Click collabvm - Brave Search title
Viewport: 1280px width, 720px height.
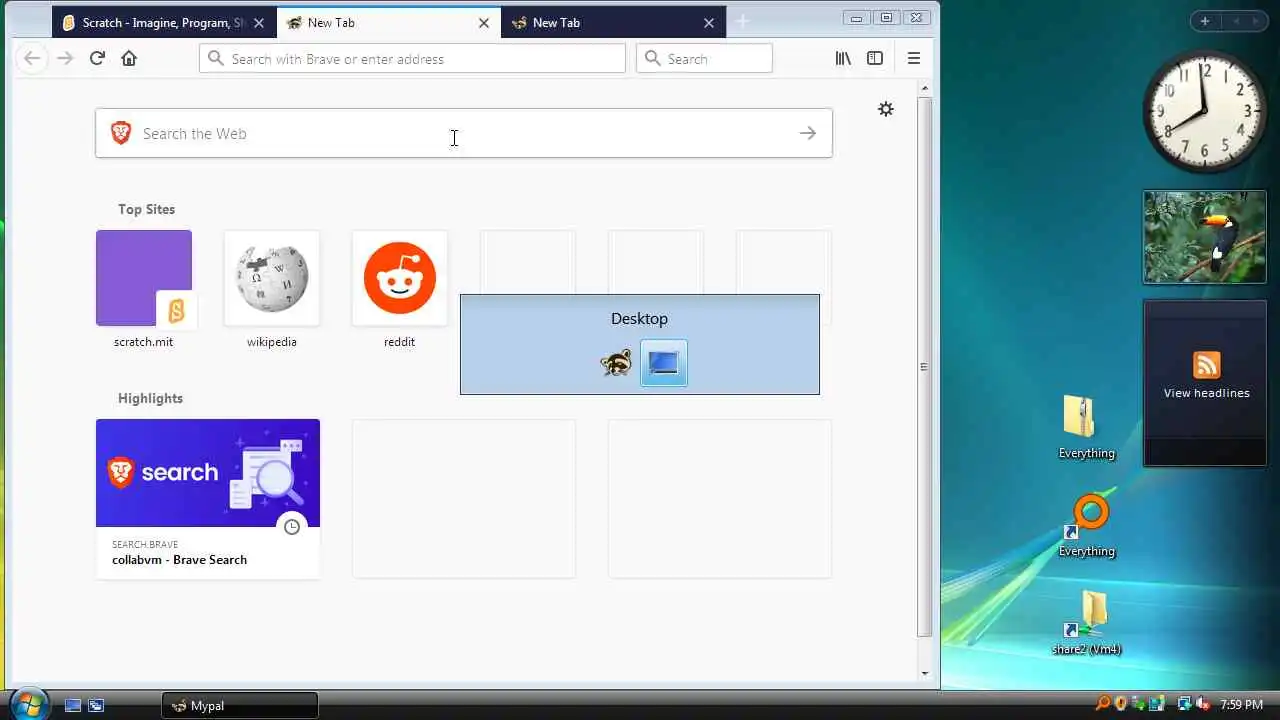pos(179,559)
